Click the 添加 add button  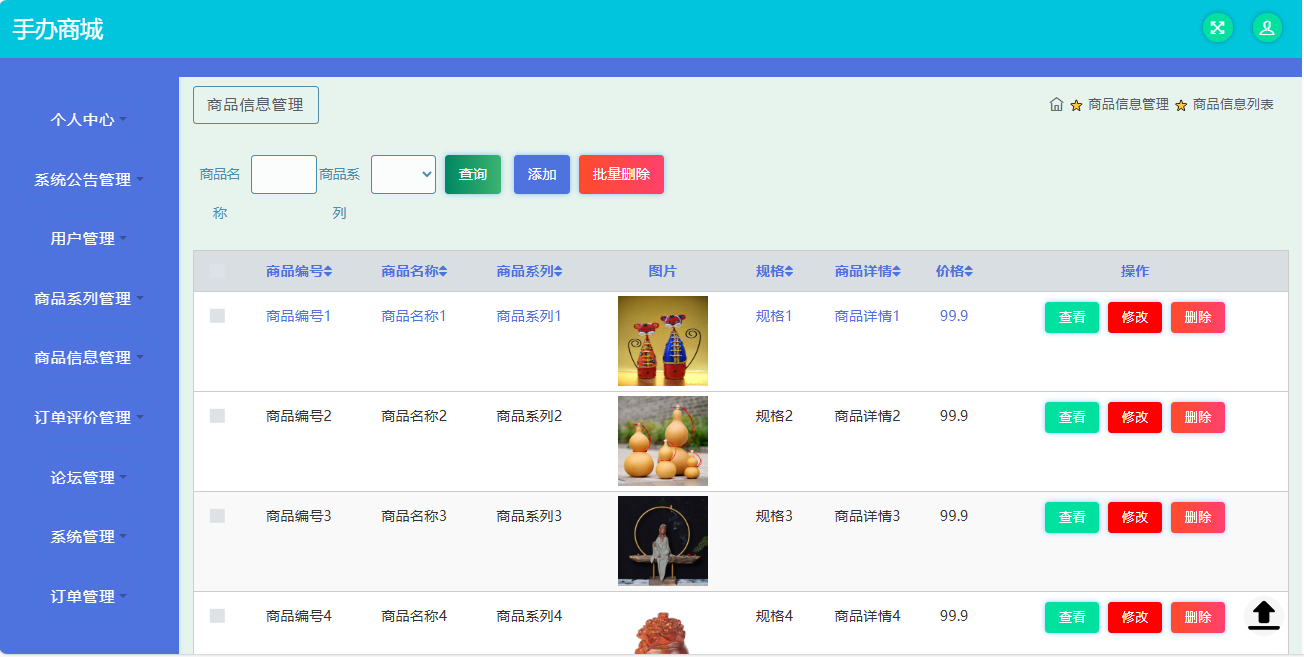pos(542,174)
